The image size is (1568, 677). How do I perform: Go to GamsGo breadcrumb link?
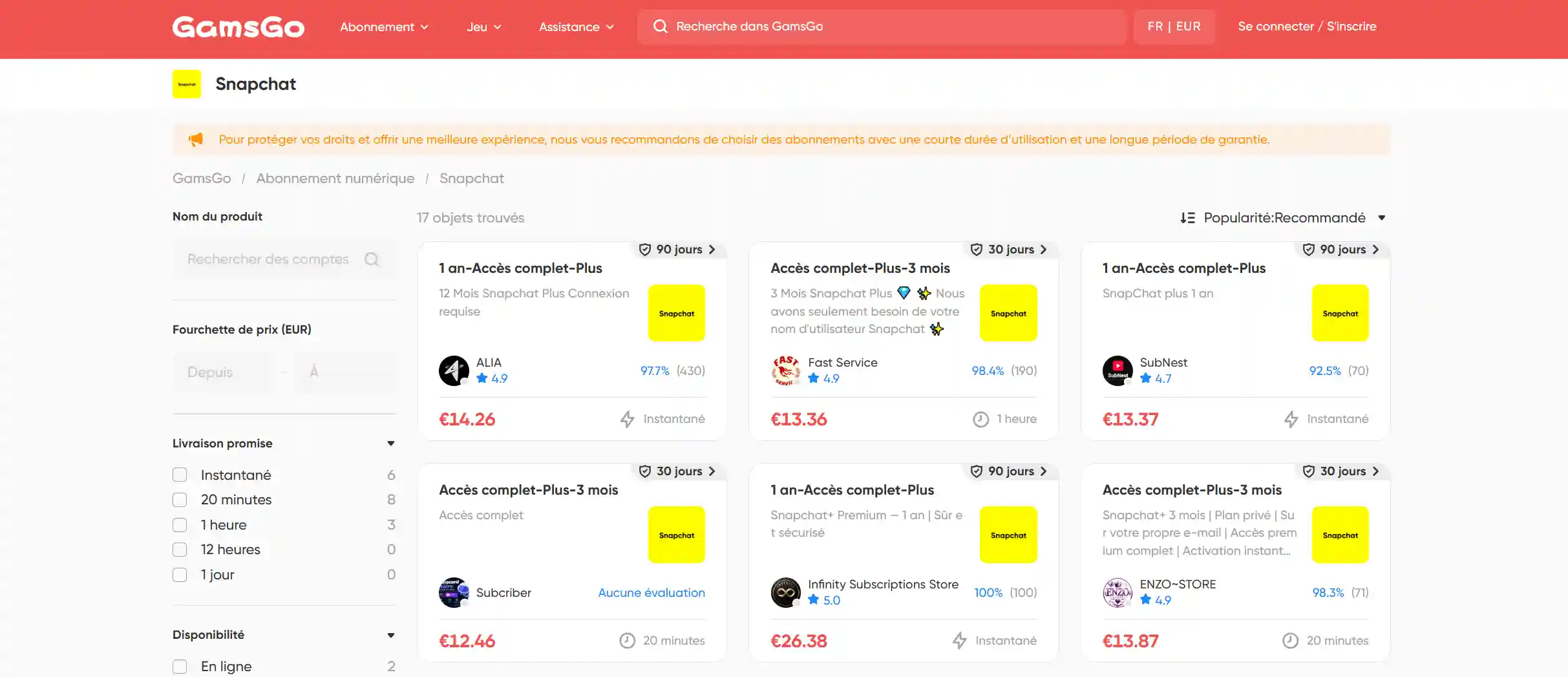click(x=202, y=178)
